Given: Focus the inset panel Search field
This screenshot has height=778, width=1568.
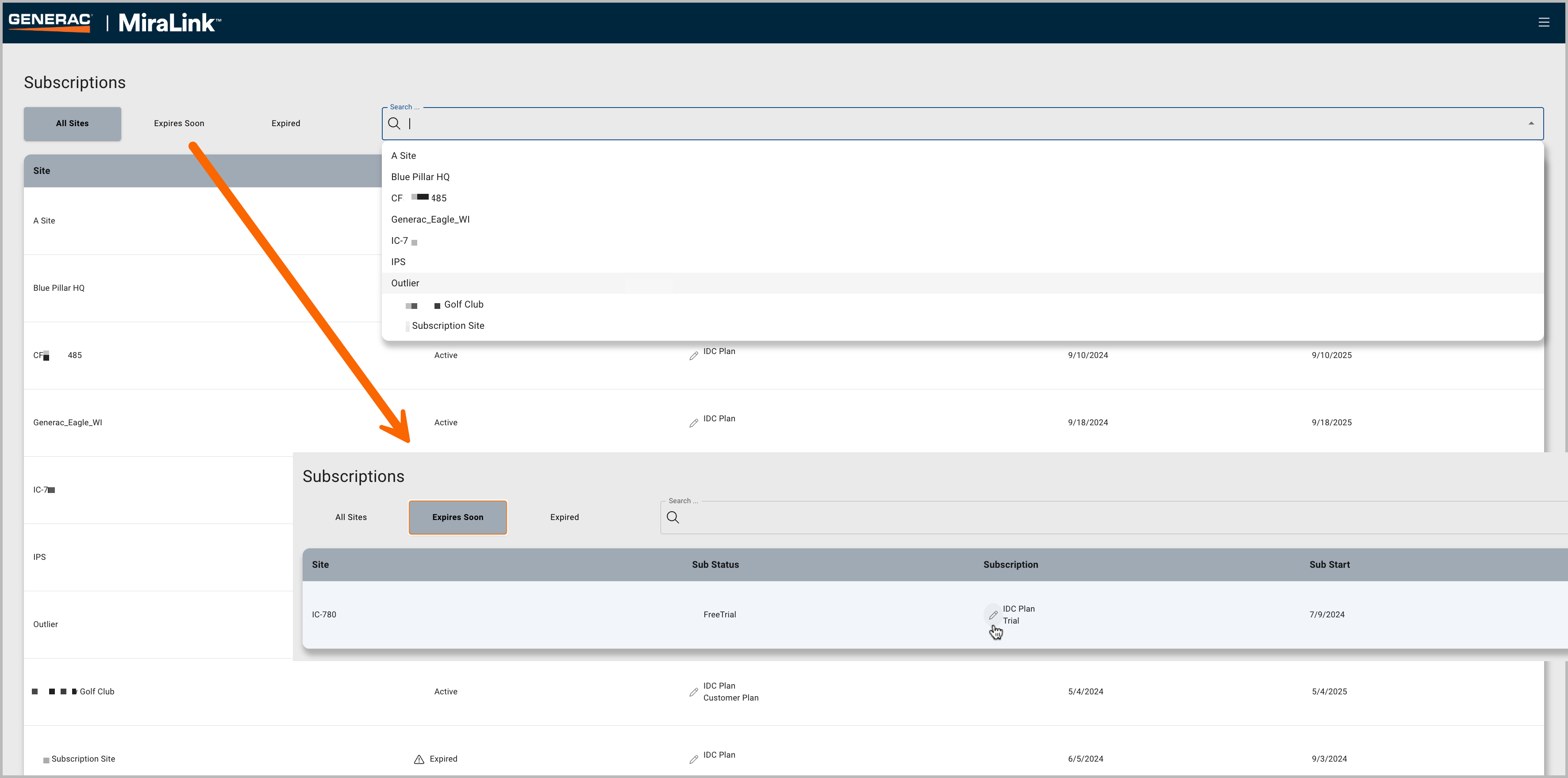Looking at the screenshot, I should [x=1114, y=517].
